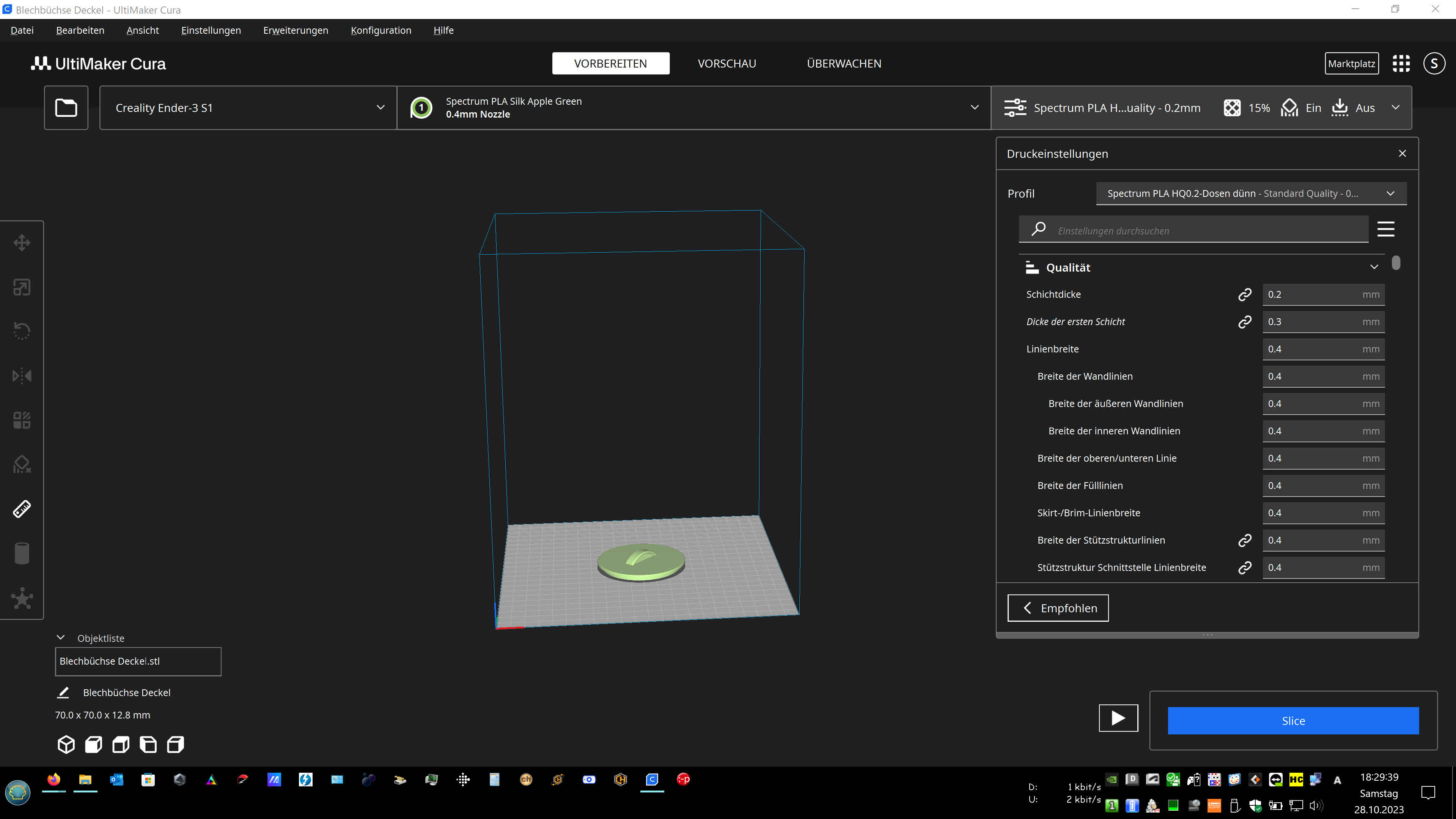Open settings visibility hamburger menu
Image resolution: width=1456 pixels, height=819 pixels.
1386,229
